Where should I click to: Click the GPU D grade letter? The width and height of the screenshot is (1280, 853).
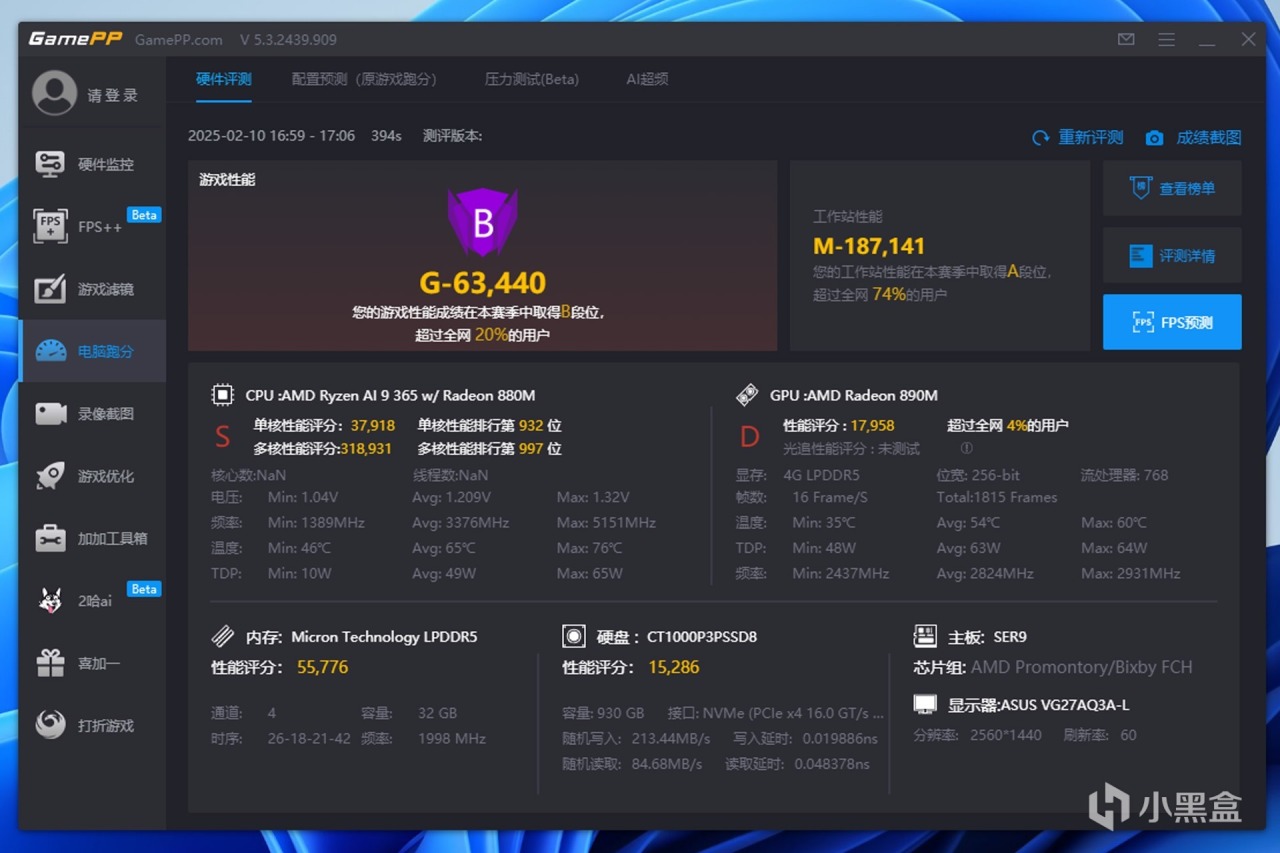click(x=749, y=437)
